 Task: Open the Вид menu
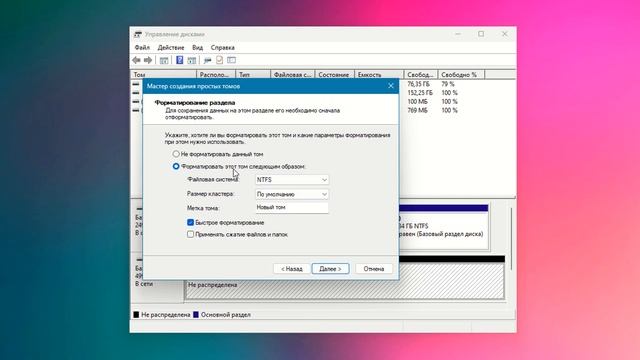click(198, 48)
